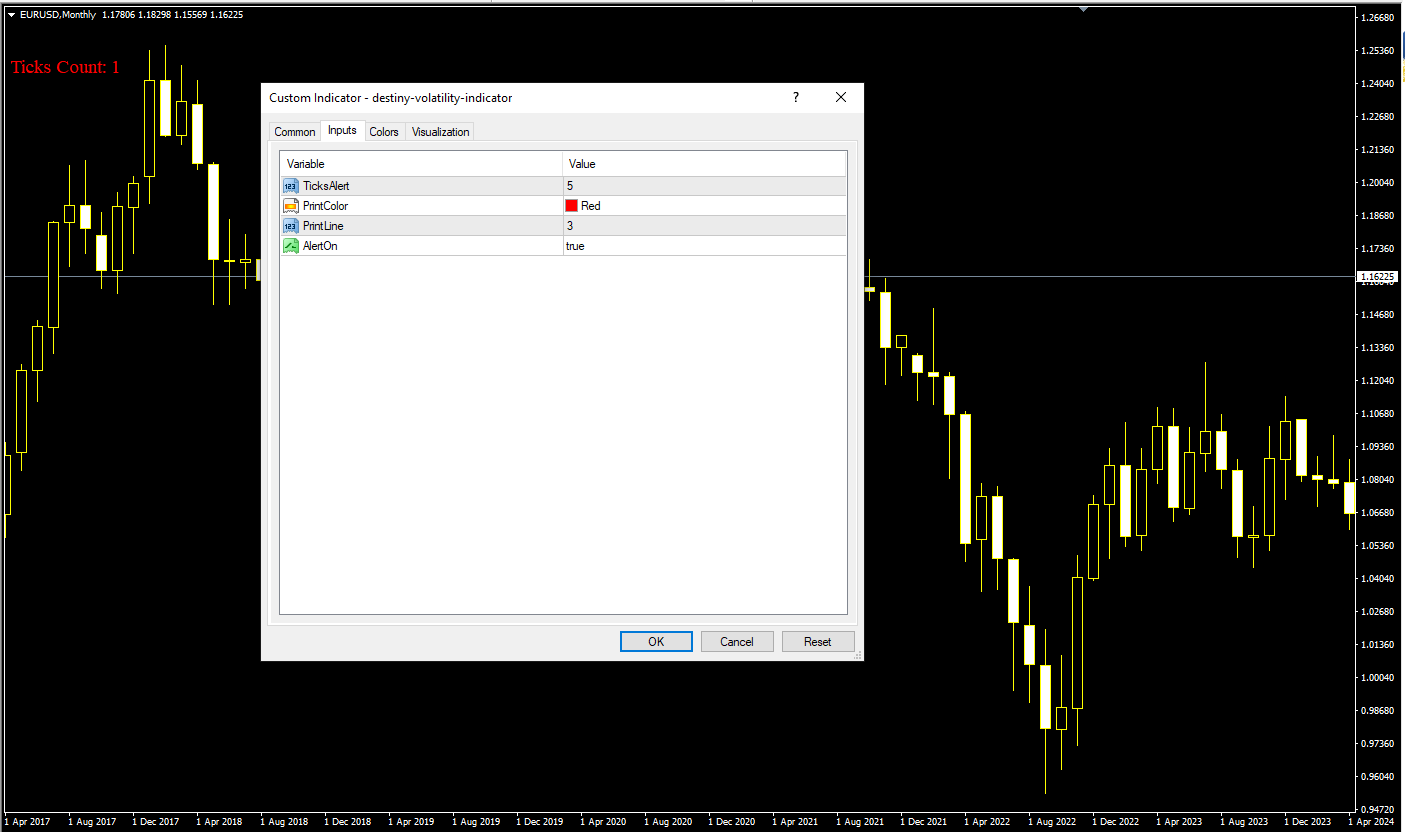Viewport: 1405px width, 832px height.
Task: Switch to the Common tab
Action: 295,132
